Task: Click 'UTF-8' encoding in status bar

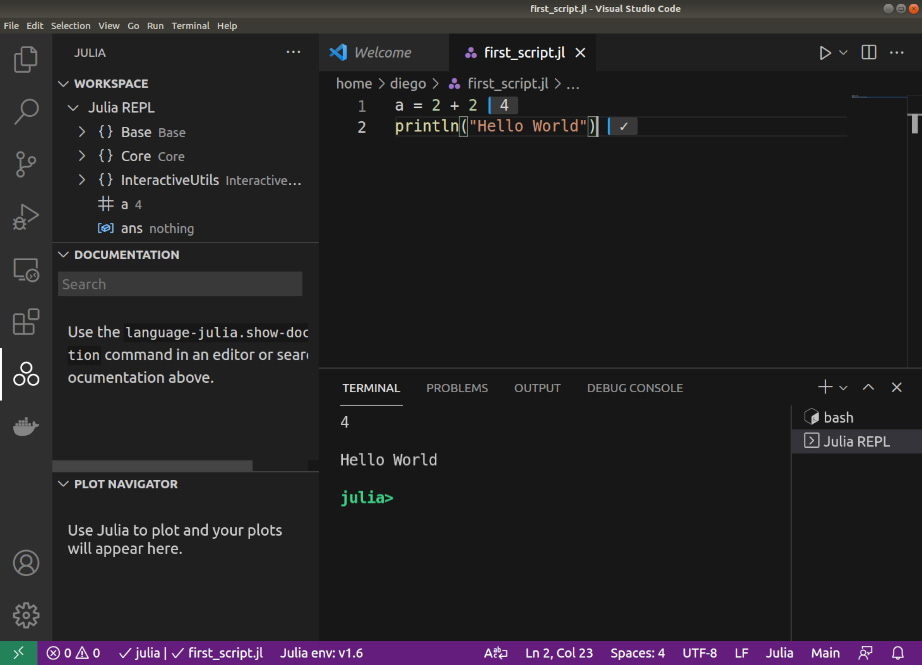Action: [700, 653]
